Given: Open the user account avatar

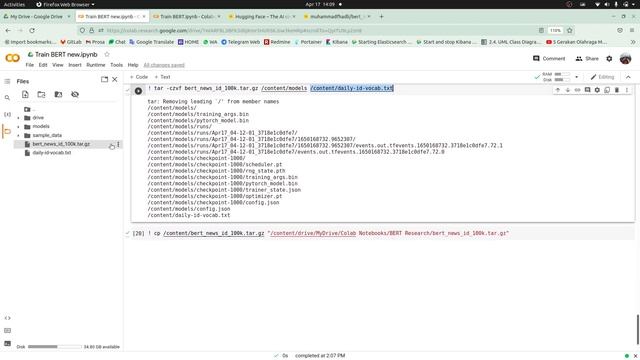Looking at the screenshot, I should point(625,59).
